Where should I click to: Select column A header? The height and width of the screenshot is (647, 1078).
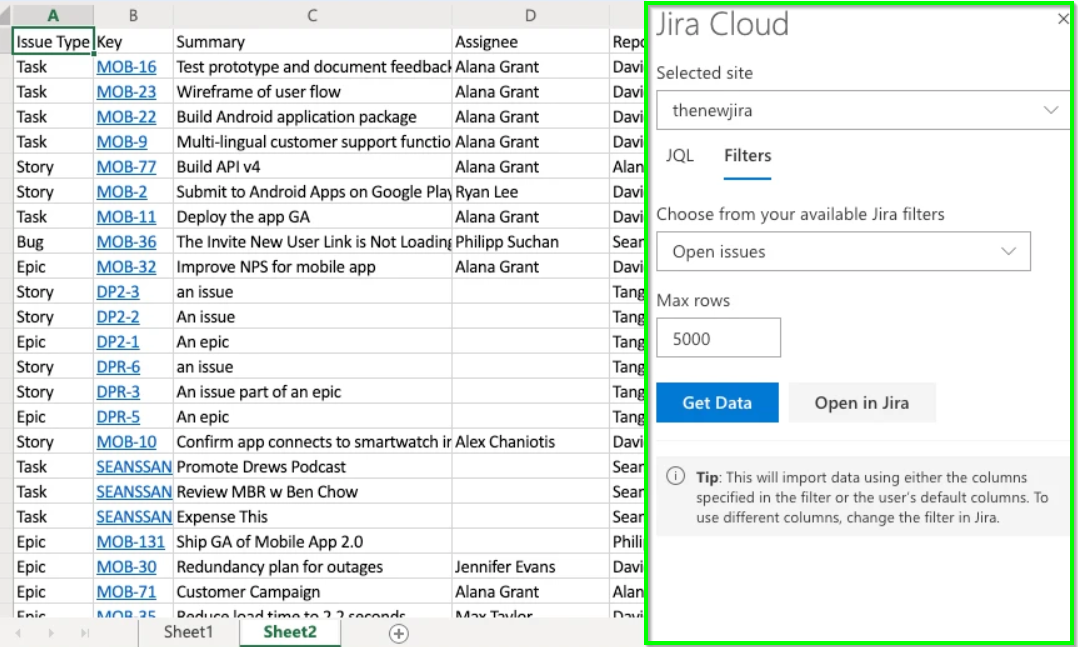(x=53, y=15)
